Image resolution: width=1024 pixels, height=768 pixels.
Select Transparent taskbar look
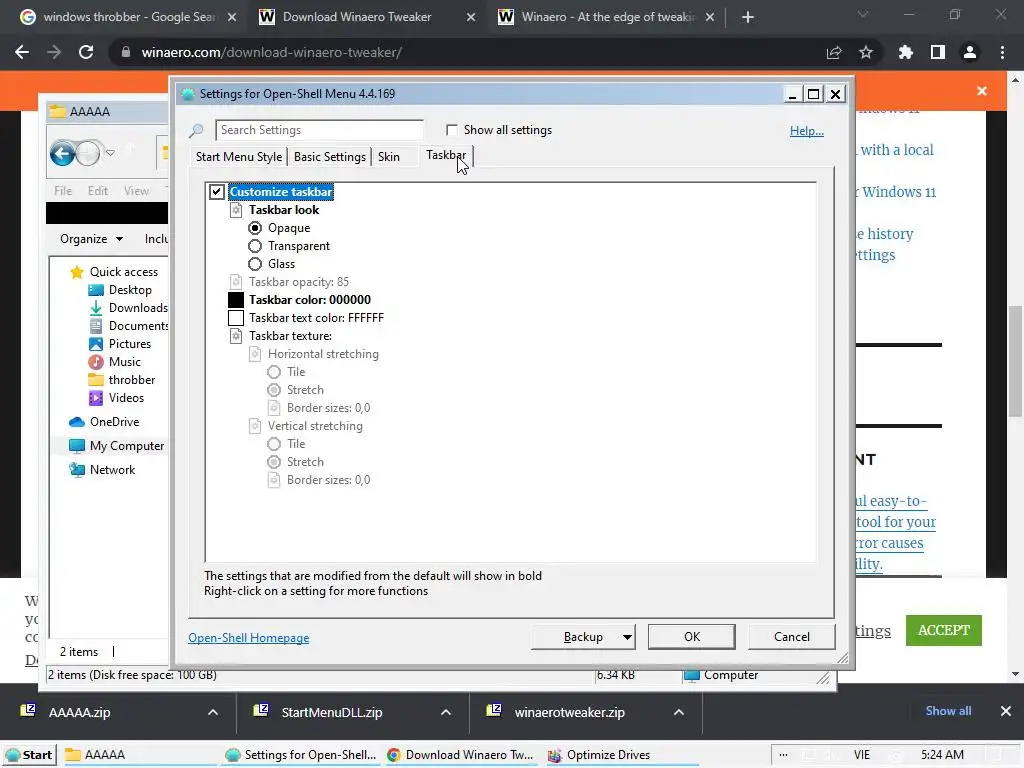click(x=255, y=246)
